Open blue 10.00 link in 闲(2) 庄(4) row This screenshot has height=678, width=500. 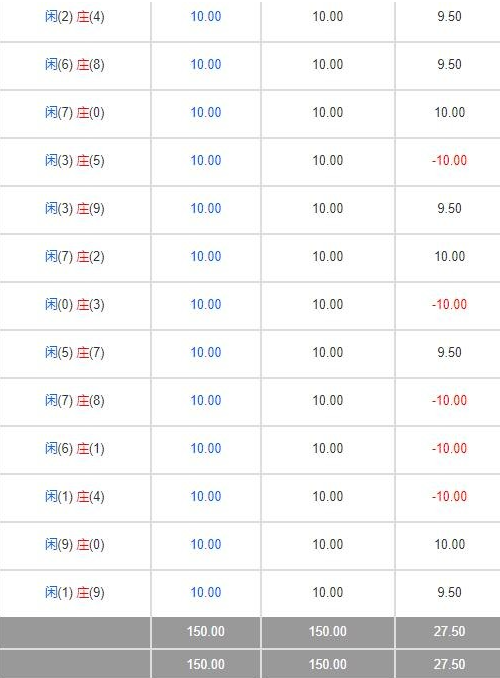(x=206, y=16)
